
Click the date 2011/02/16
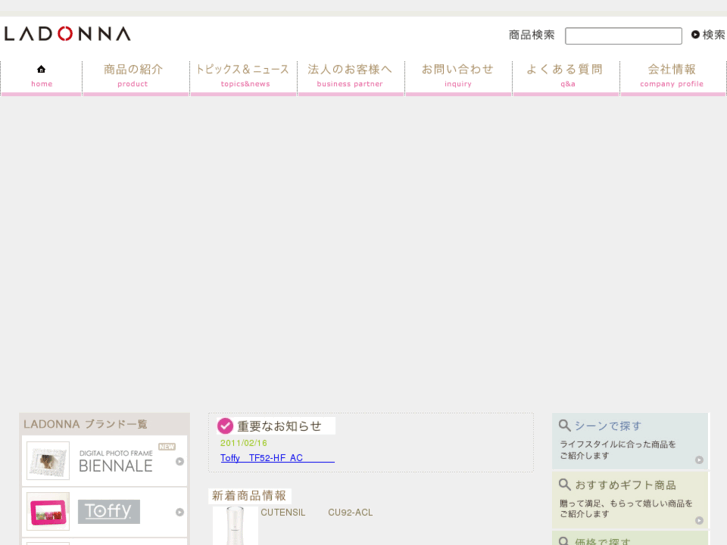(243, 443)
